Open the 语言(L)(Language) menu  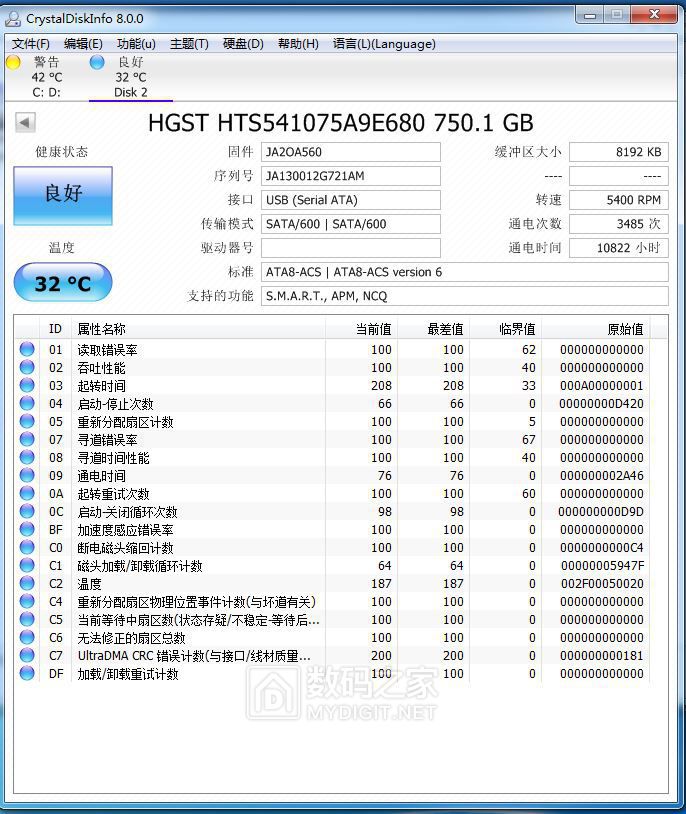[x=384, y=44]
